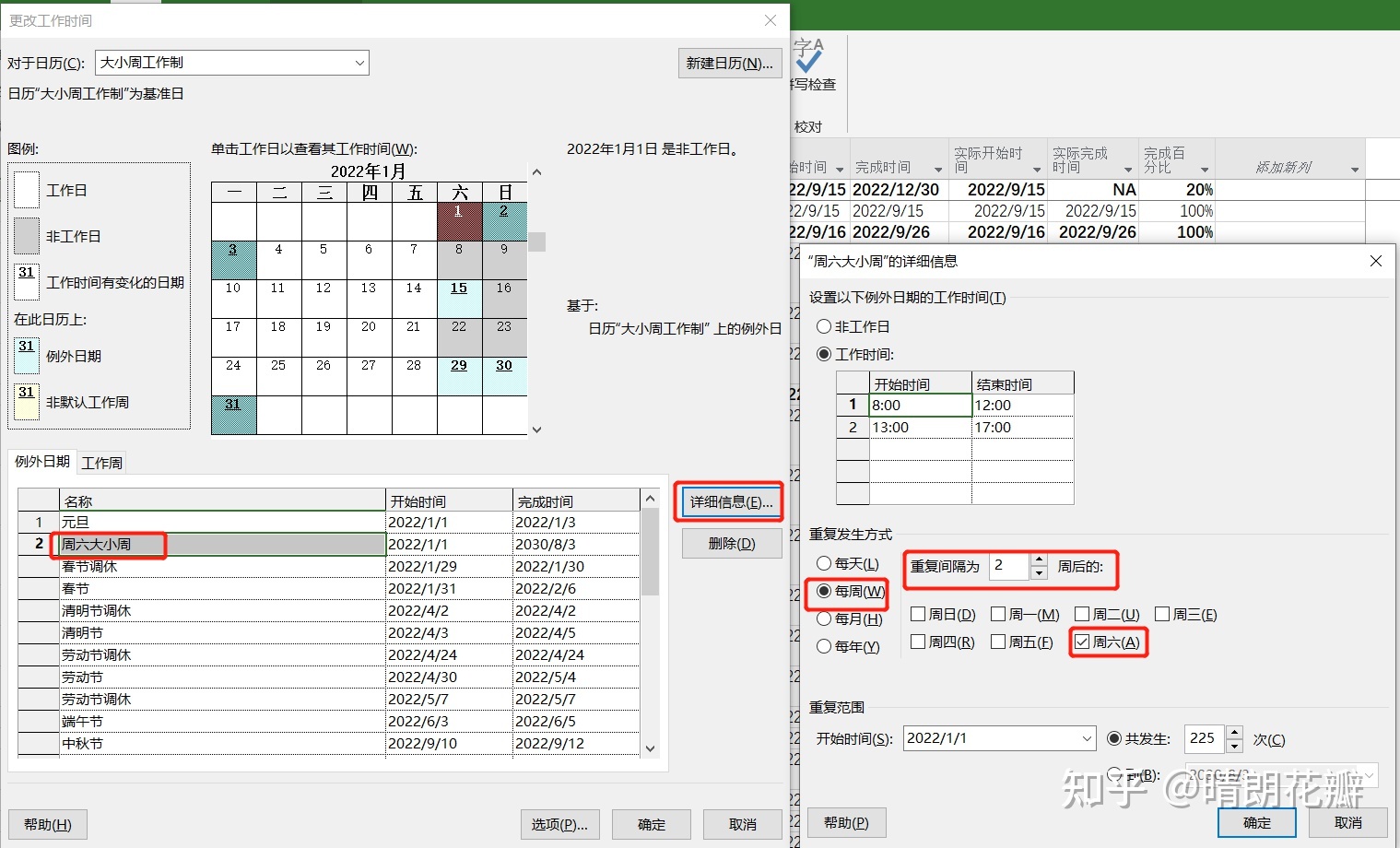Select the 共发生 occurrence radio button

coord(1114,738)
